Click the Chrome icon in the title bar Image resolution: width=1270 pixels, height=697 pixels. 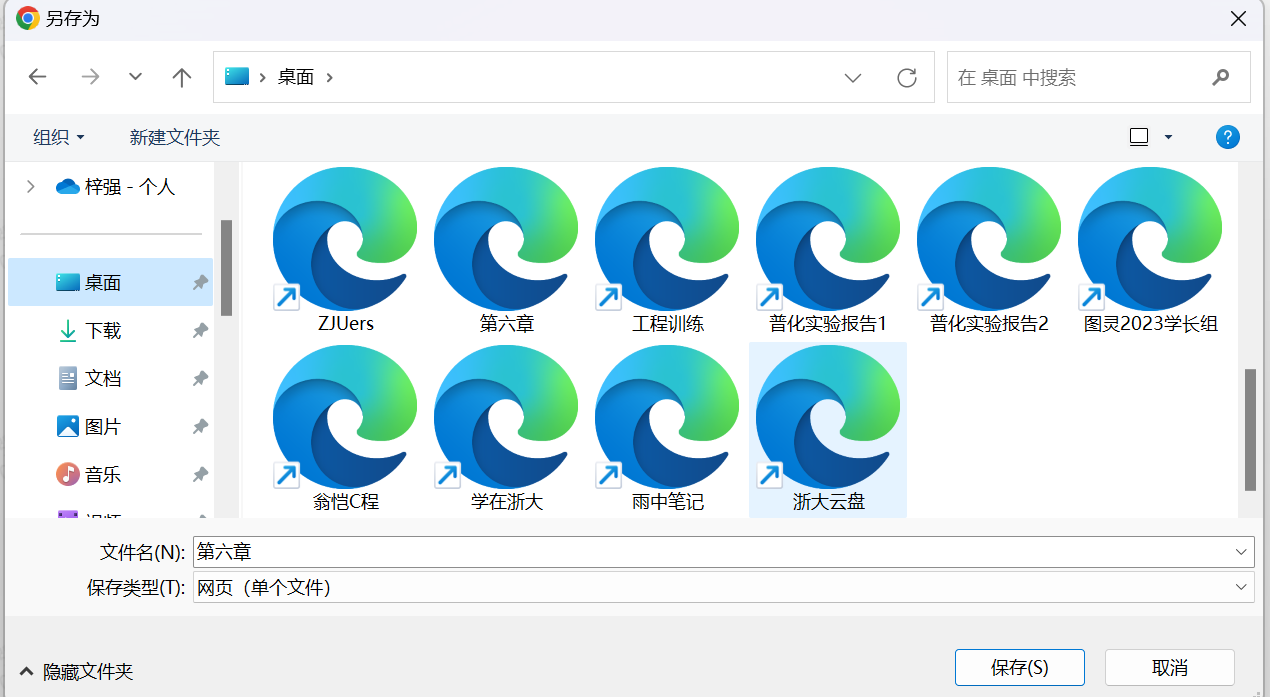pyautogui.click(x=28, y=18)
